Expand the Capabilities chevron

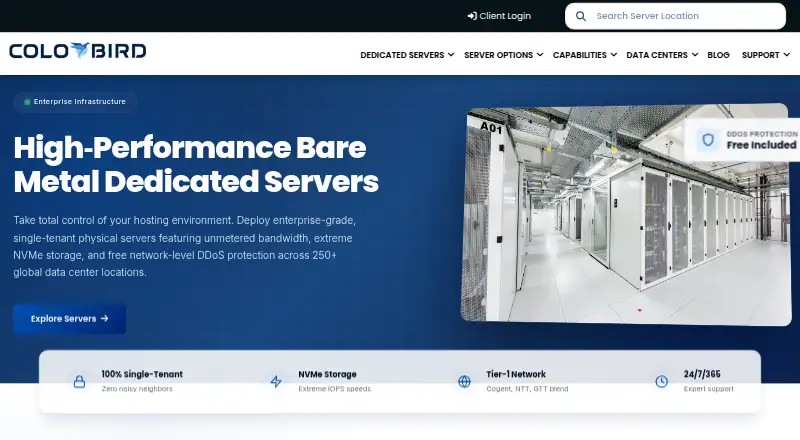coord(614,55)
